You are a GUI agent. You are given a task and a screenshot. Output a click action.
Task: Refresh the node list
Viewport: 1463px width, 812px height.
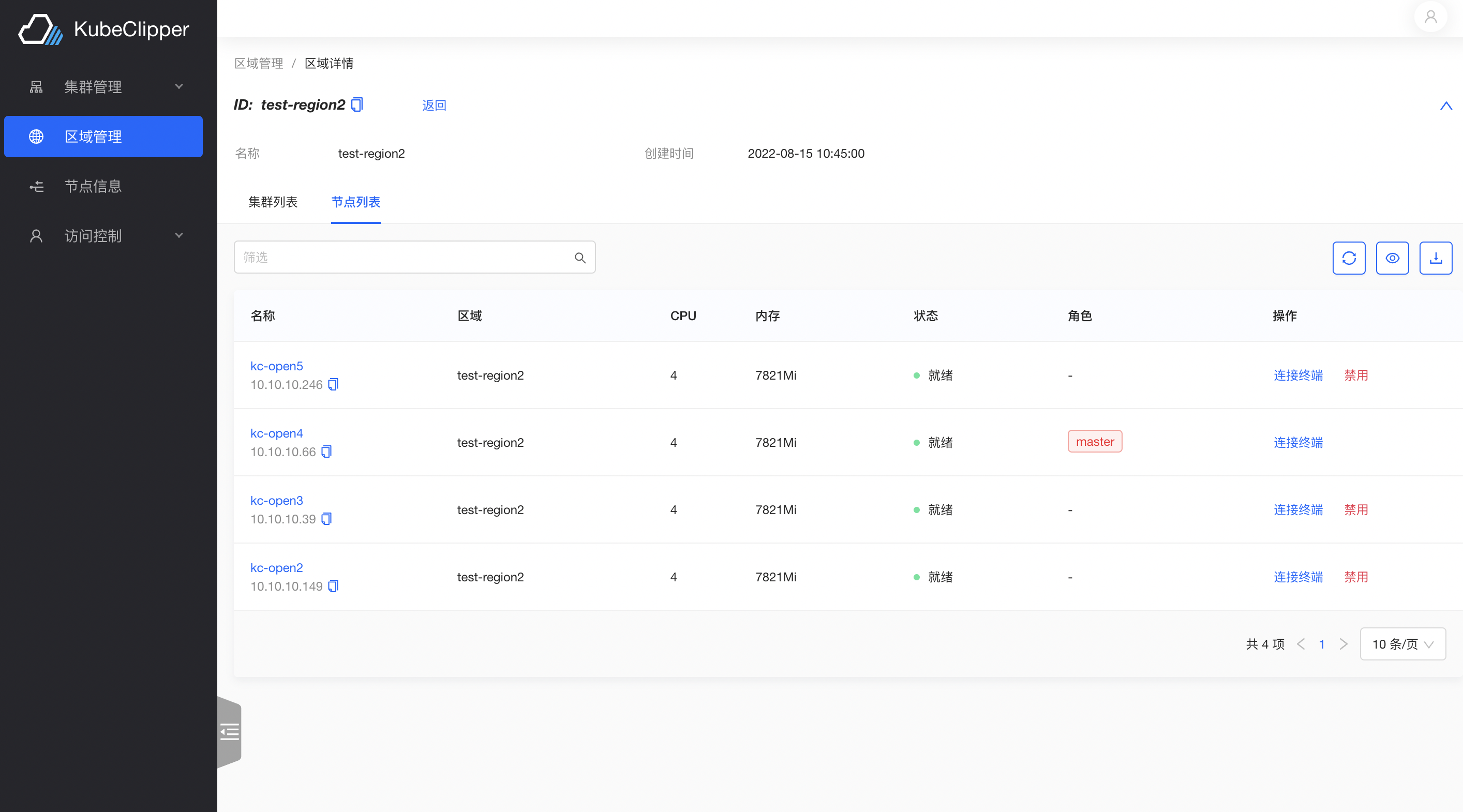(x=1349, y=258)
